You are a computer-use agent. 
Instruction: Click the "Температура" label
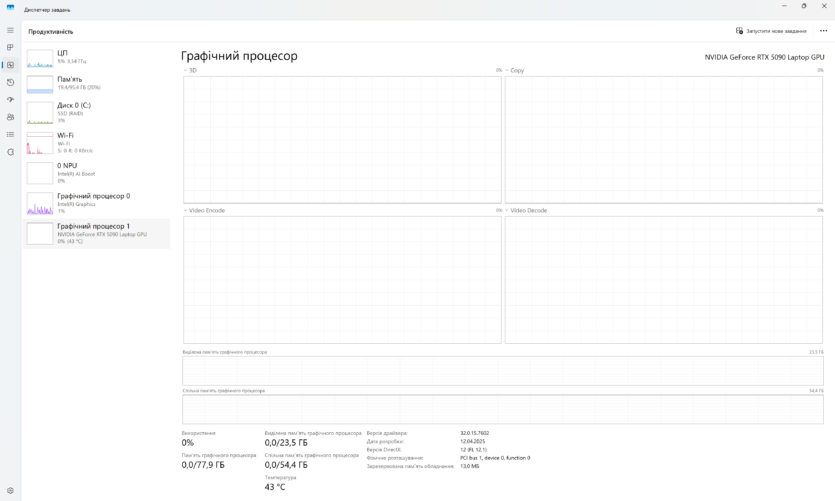pos(280,477)
